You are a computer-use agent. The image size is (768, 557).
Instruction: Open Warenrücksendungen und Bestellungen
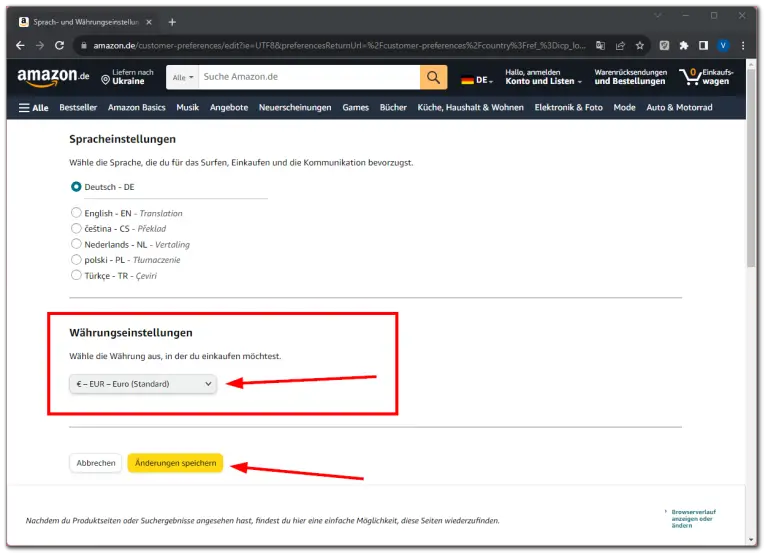(630, 77)
